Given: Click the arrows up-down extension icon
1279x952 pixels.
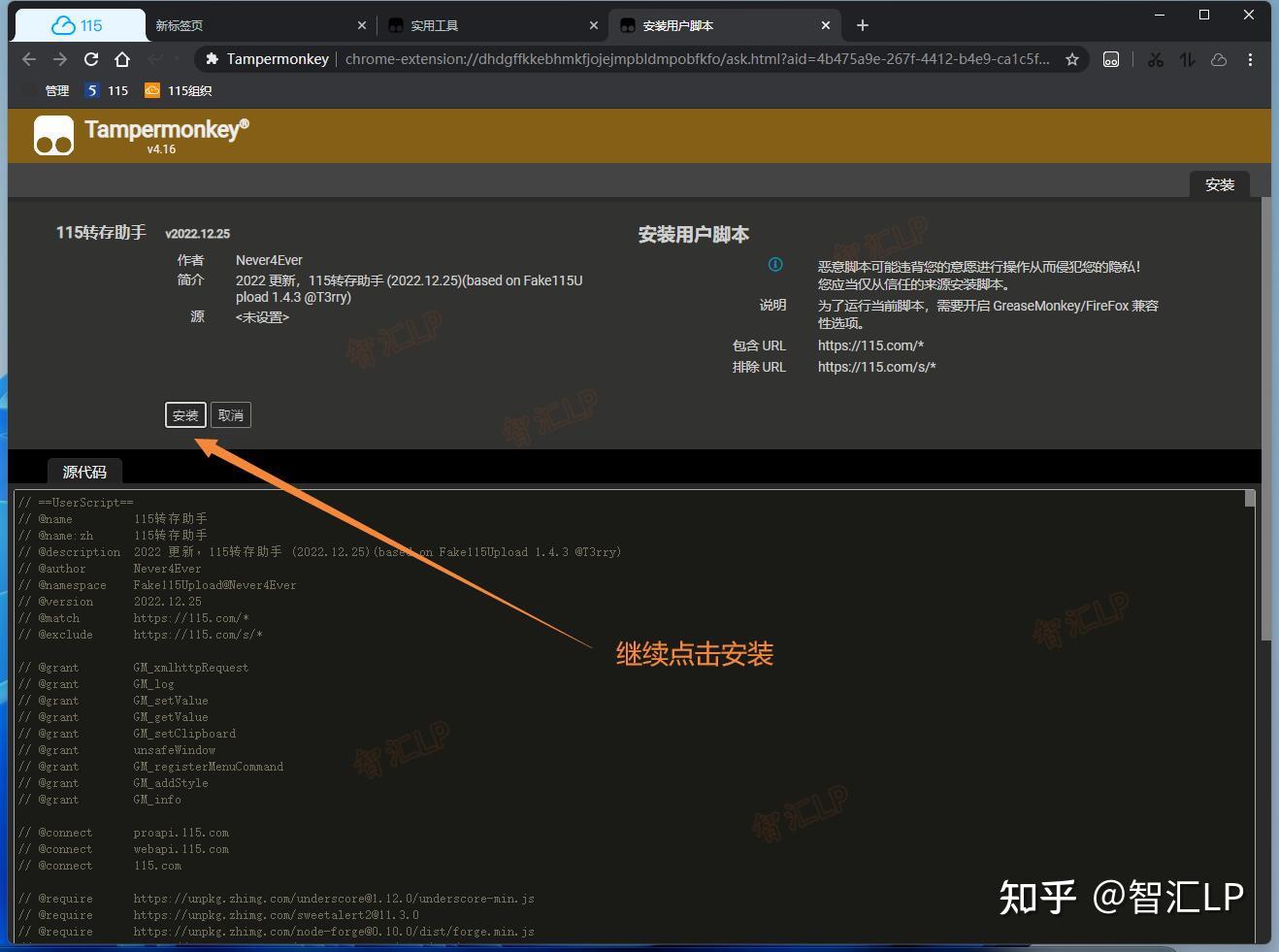Looking at the screenshot, I should click(x=1186, y=59).
